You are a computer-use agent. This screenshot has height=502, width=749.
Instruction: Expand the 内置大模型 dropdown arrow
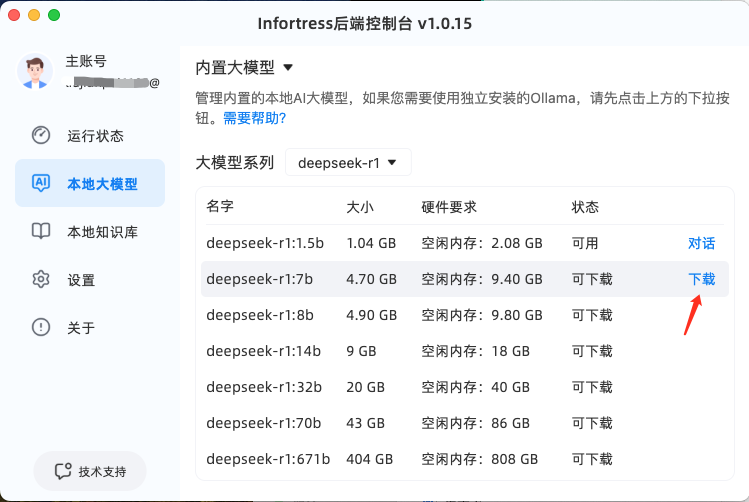tap(288, 67)
